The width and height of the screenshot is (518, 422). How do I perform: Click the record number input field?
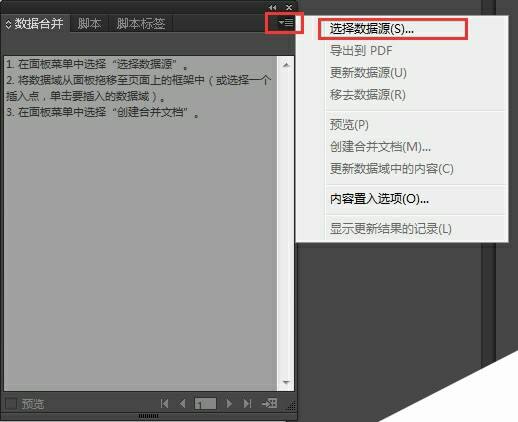click(205, 404)
